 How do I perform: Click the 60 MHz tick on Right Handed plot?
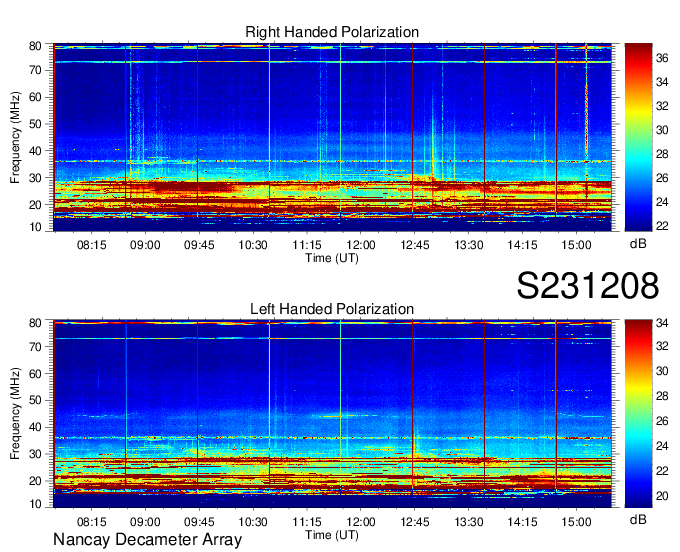pos(35,97)
